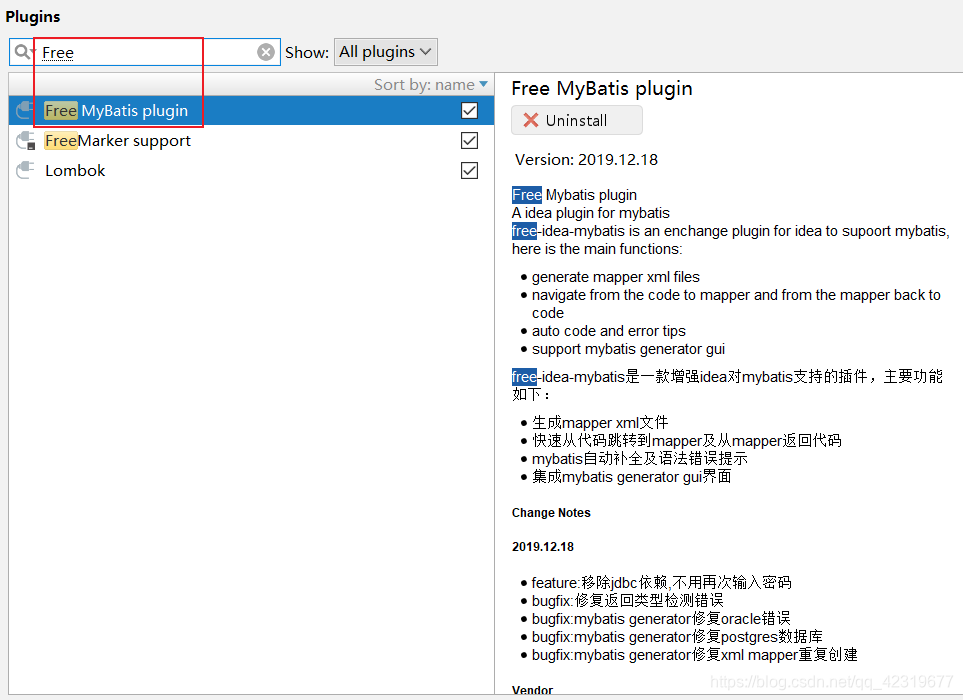The height and width of the screenshot is (700, 963).
Task: Select the Free MyBatis plugin row
Action: pyautogui.click(x=251, y=111)
